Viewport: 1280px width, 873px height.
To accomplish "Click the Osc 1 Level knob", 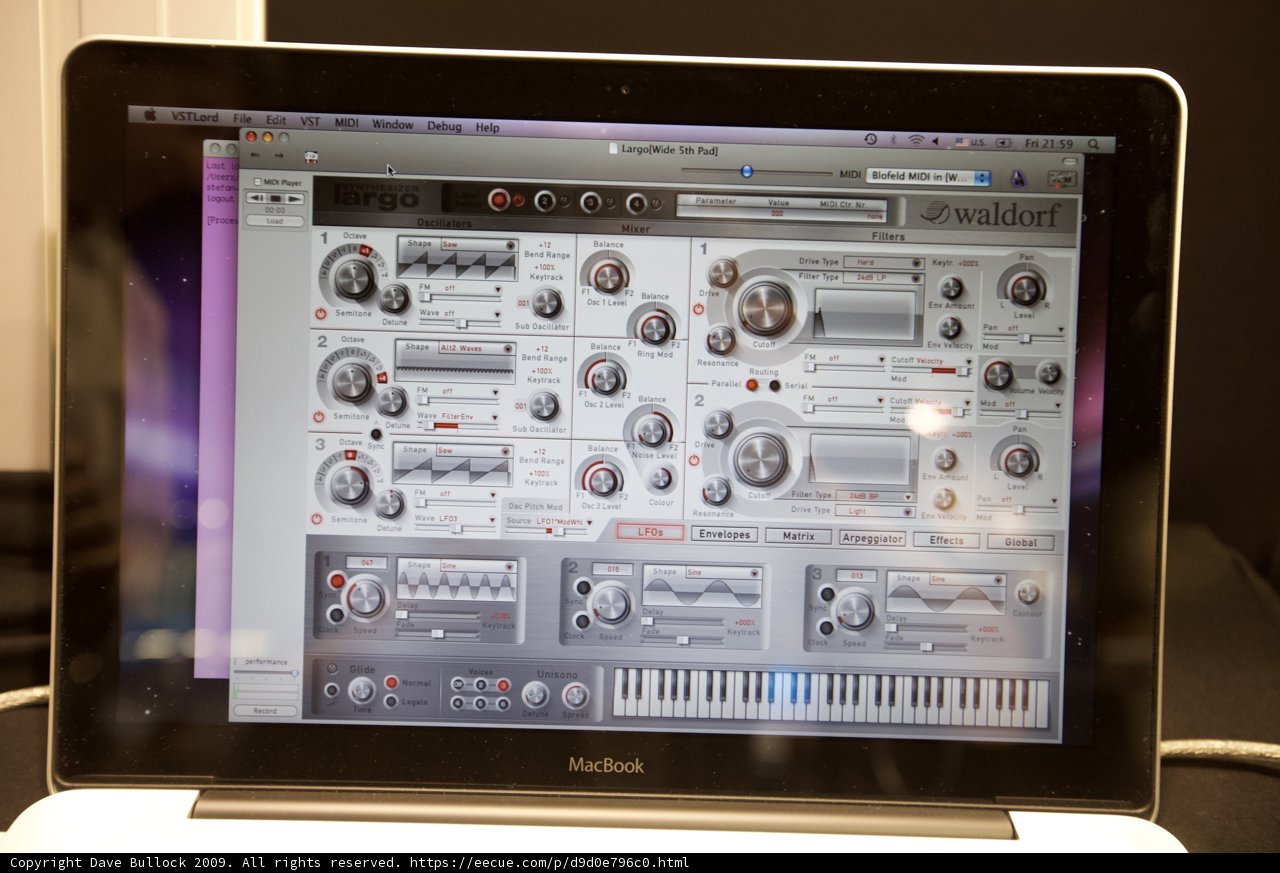I will pos(608,277).
